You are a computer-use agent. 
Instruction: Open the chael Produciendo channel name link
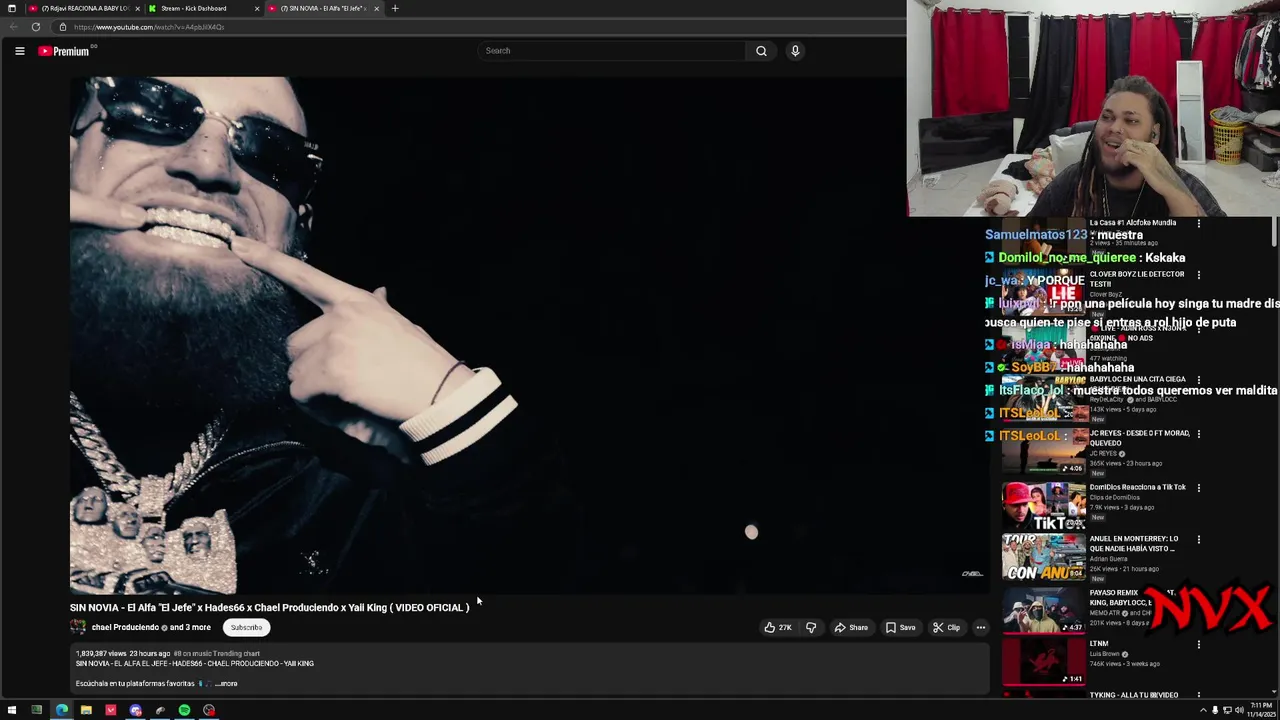pos(126,628)
